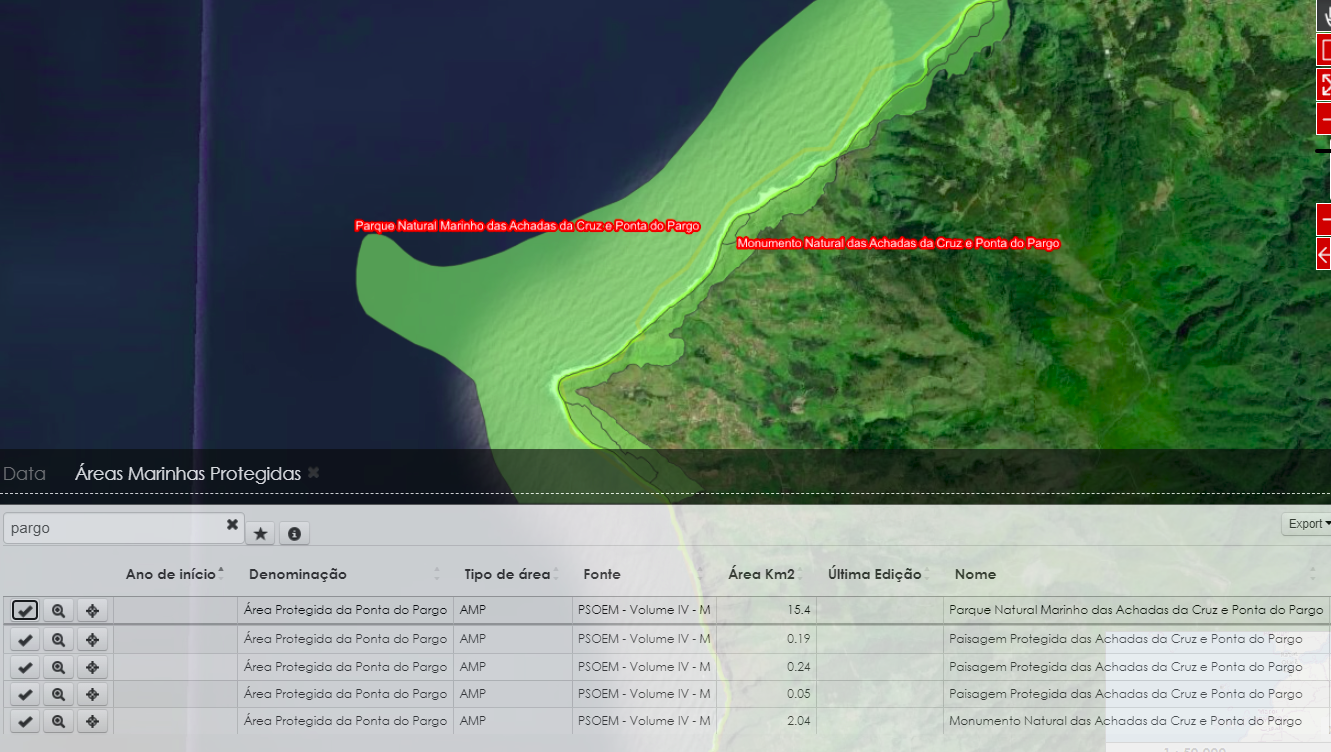Click the full extent arrows icon

(x=1324, y=84)
